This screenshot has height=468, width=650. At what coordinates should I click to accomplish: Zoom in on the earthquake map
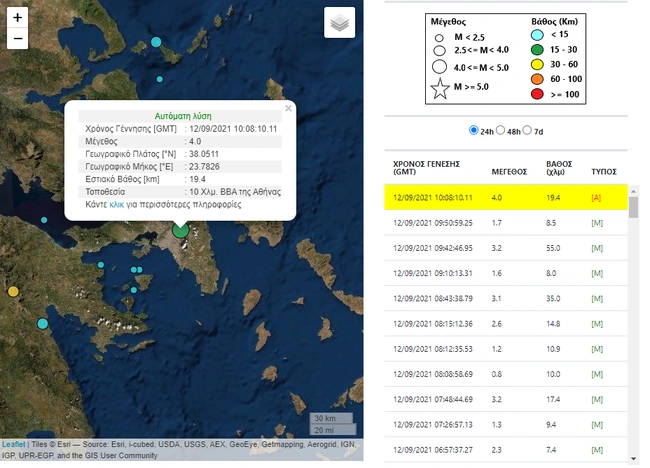17,18
